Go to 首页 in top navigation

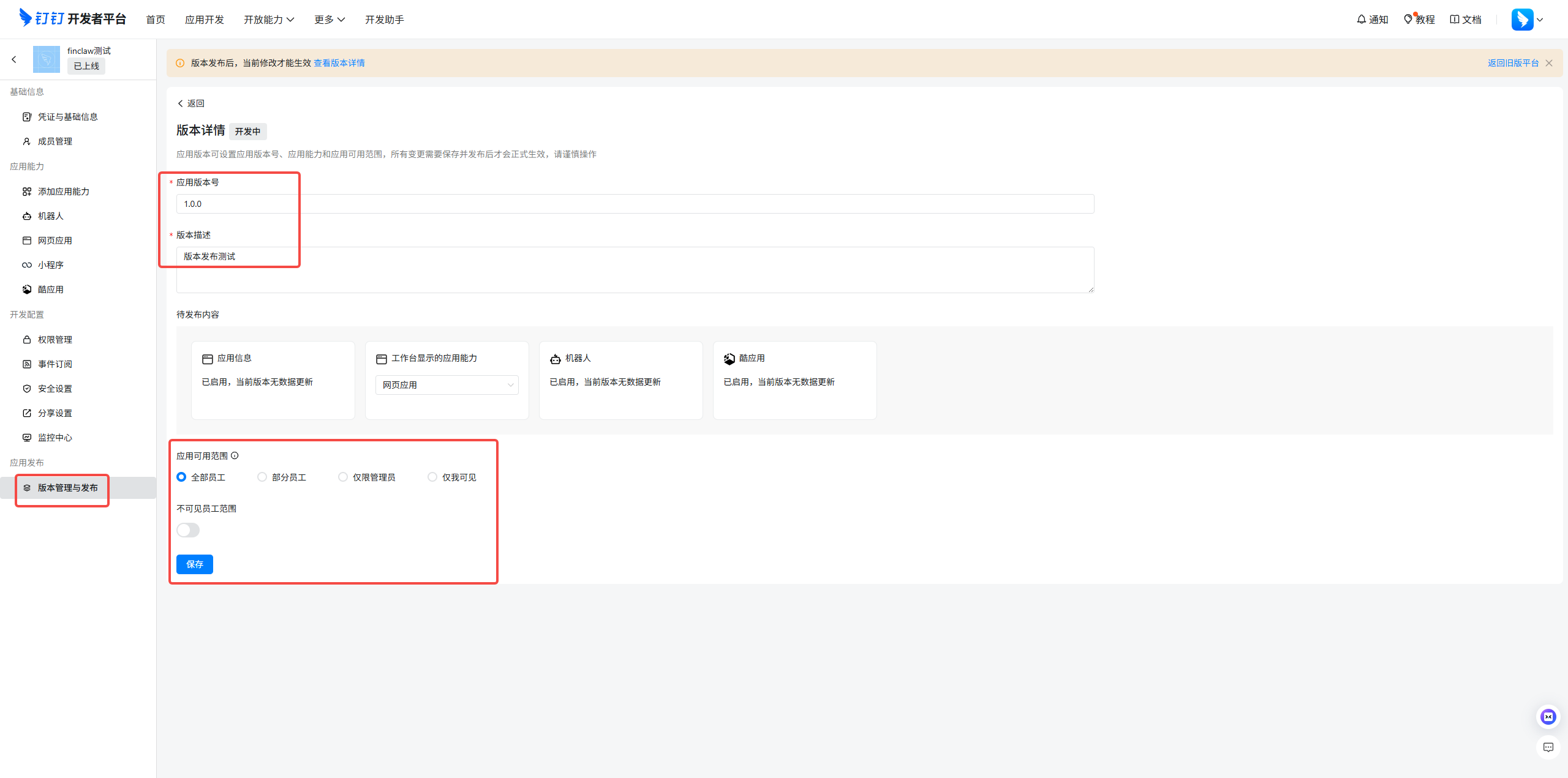pyautogui.click(x=156, y=20)
